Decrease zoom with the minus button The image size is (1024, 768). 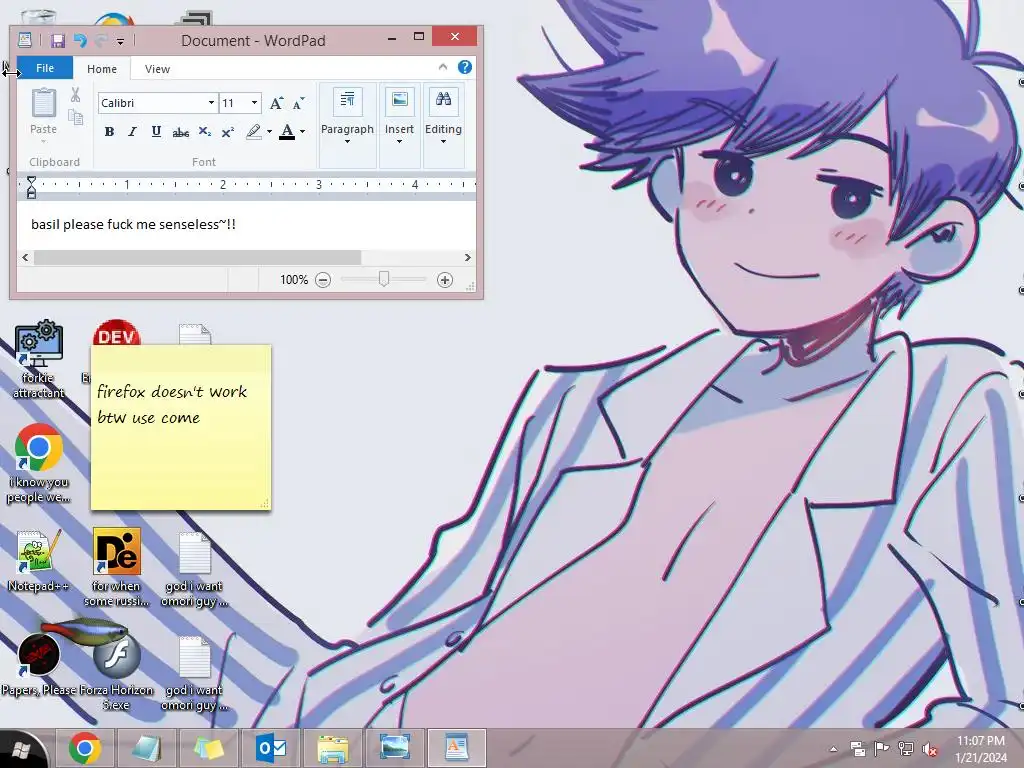click(x=323, y=280)
